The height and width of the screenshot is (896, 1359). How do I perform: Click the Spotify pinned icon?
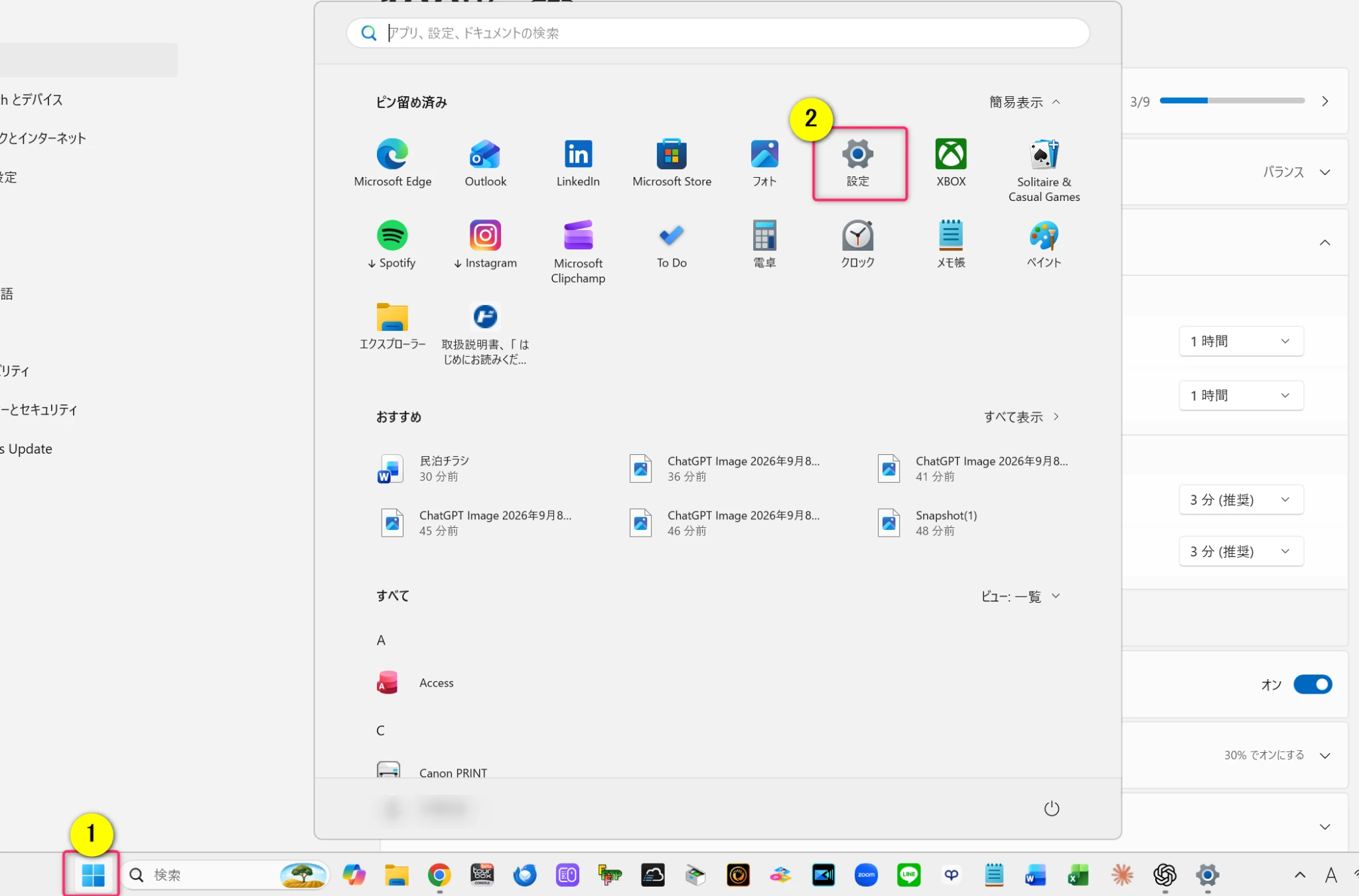tap(392, 245)
